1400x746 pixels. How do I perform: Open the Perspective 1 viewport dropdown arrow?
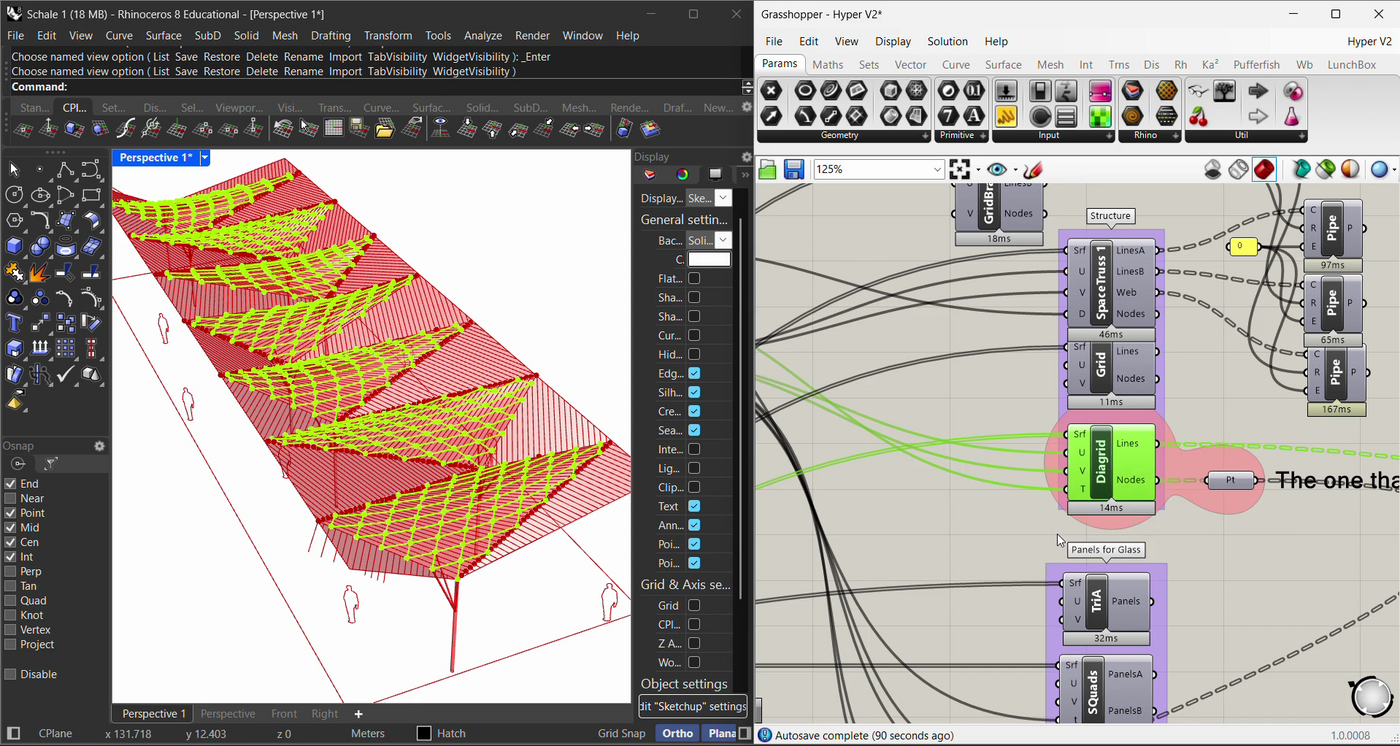204,158
